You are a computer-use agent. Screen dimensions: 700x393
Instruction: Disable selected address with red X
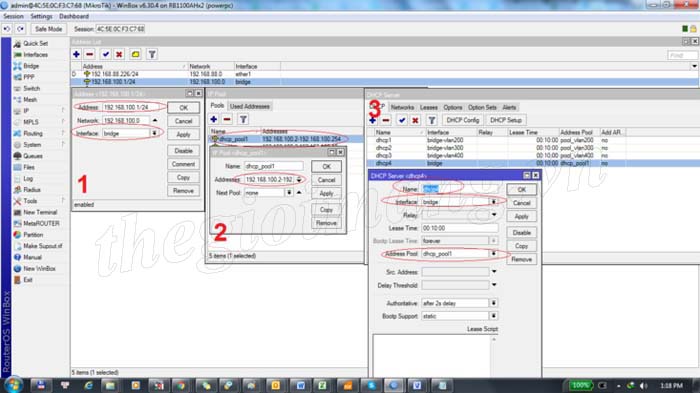click(x=119, y=54)
